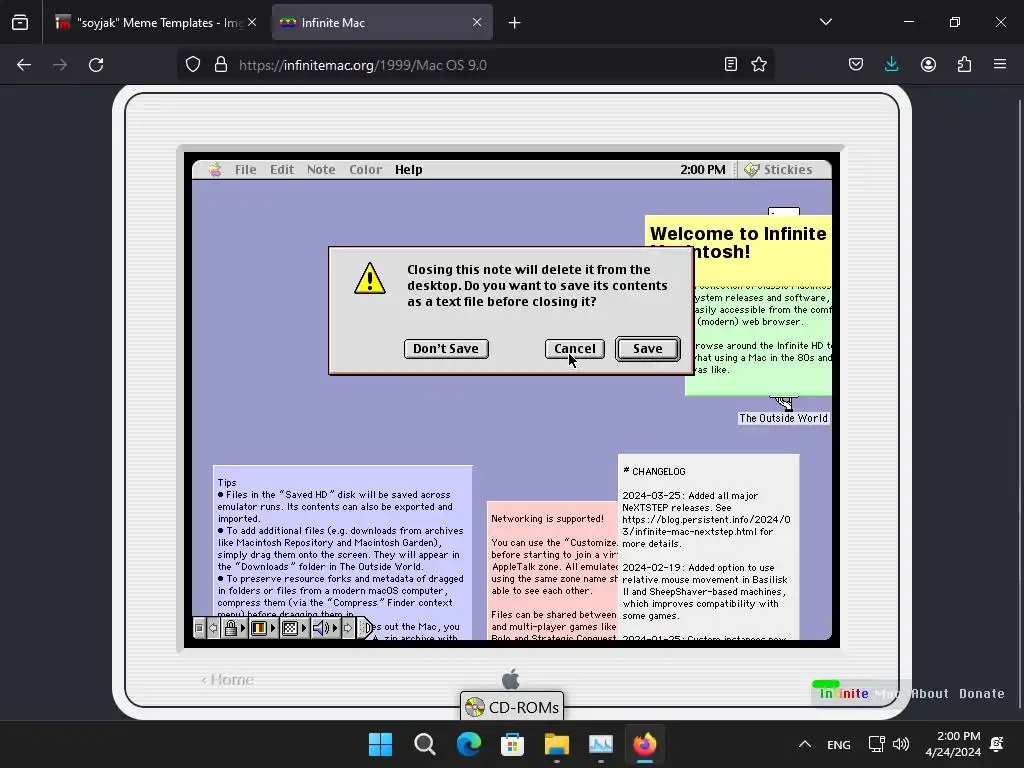Screen dimensions: 1024x768
Task: Open the About link
Action: click(929, 694)
